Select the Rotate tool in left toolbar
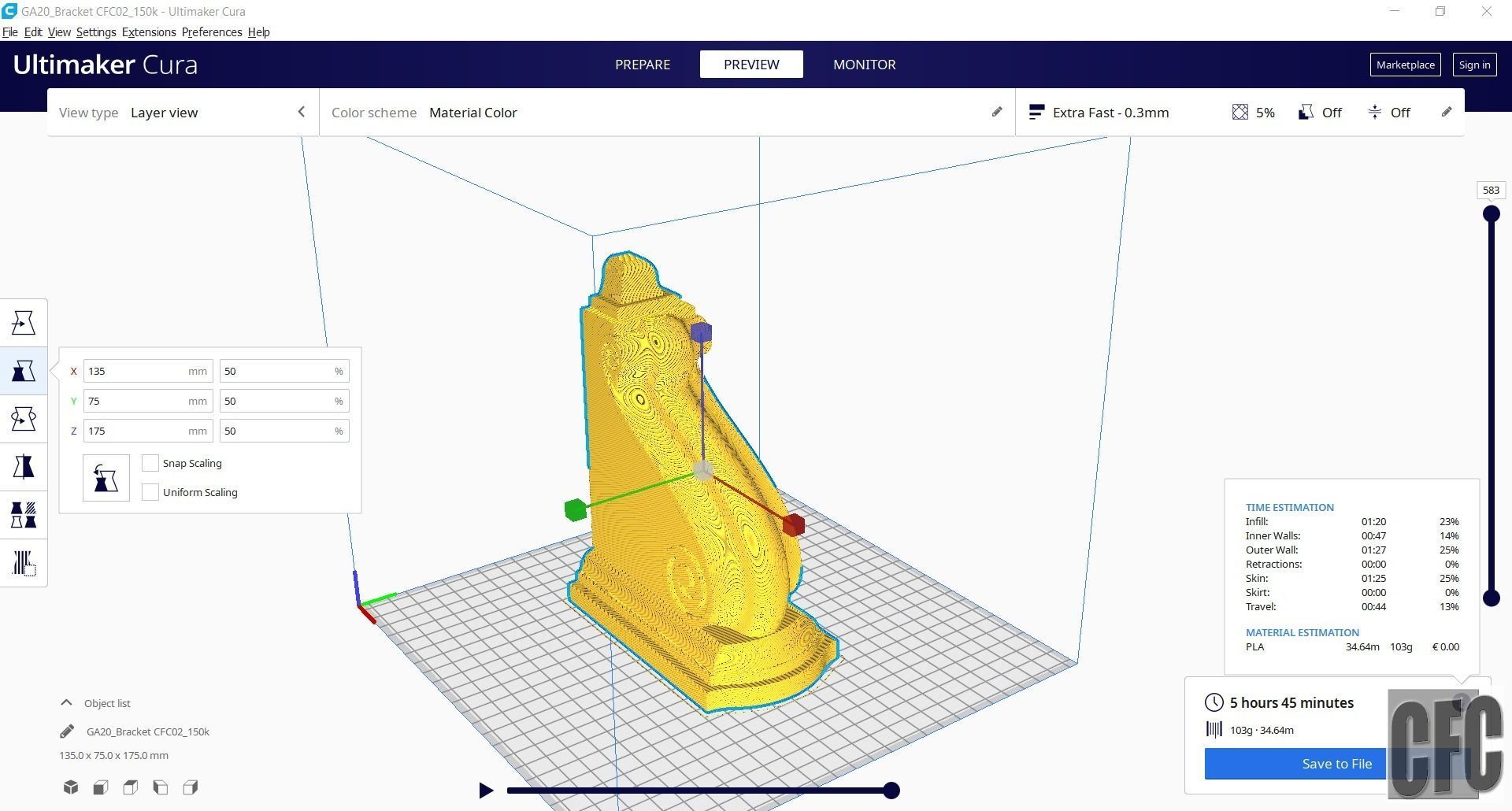 24,419
